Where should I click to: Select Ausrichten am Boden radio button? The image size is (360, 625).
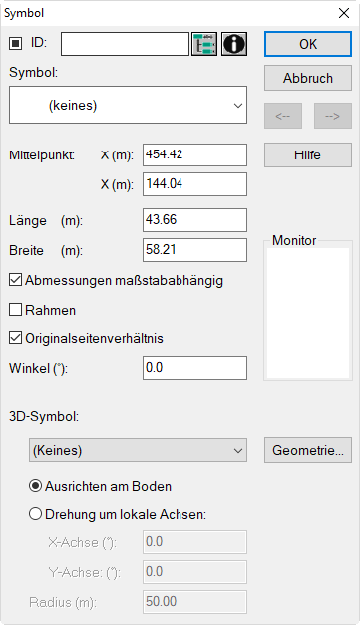(x=35, y=486)
